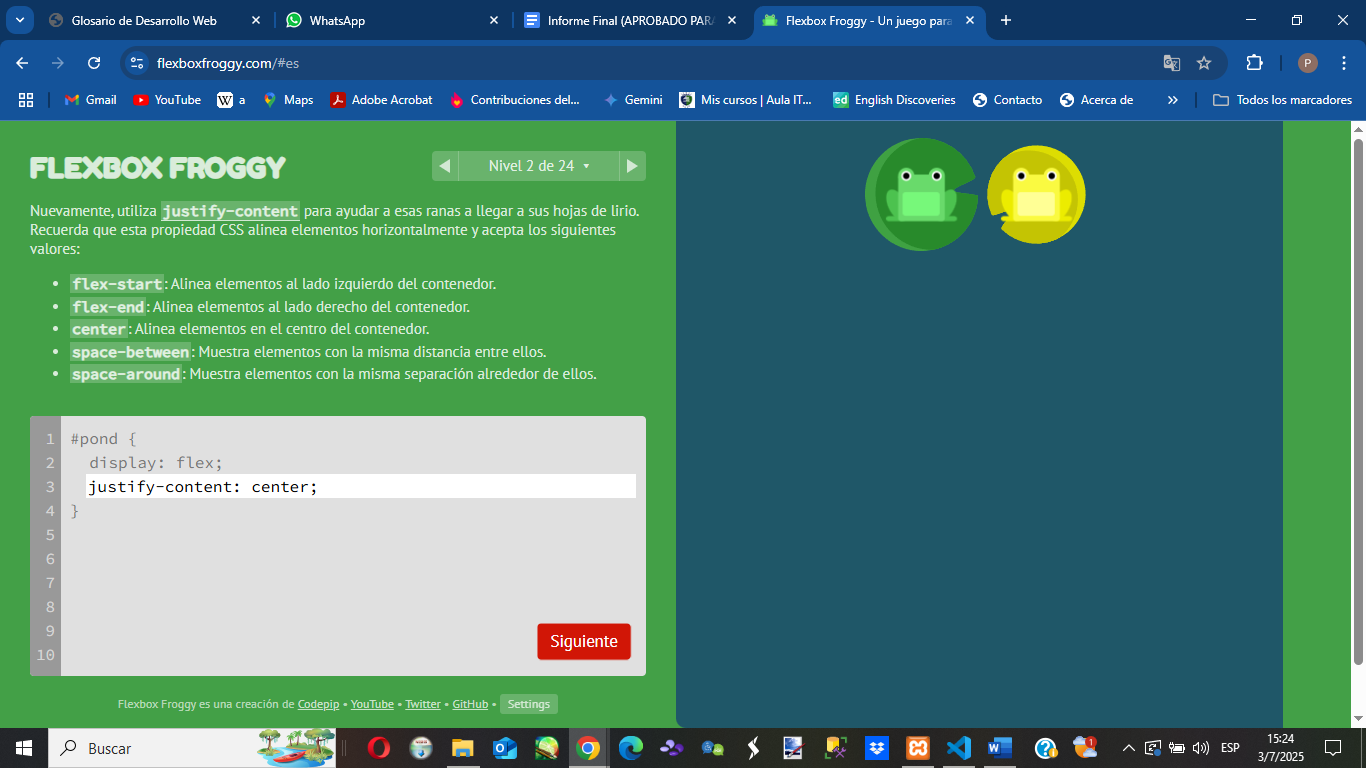This screenshot has width=1366, height=768.
Task: Open the tab search dropdown
Action: (x=18, y=20)
